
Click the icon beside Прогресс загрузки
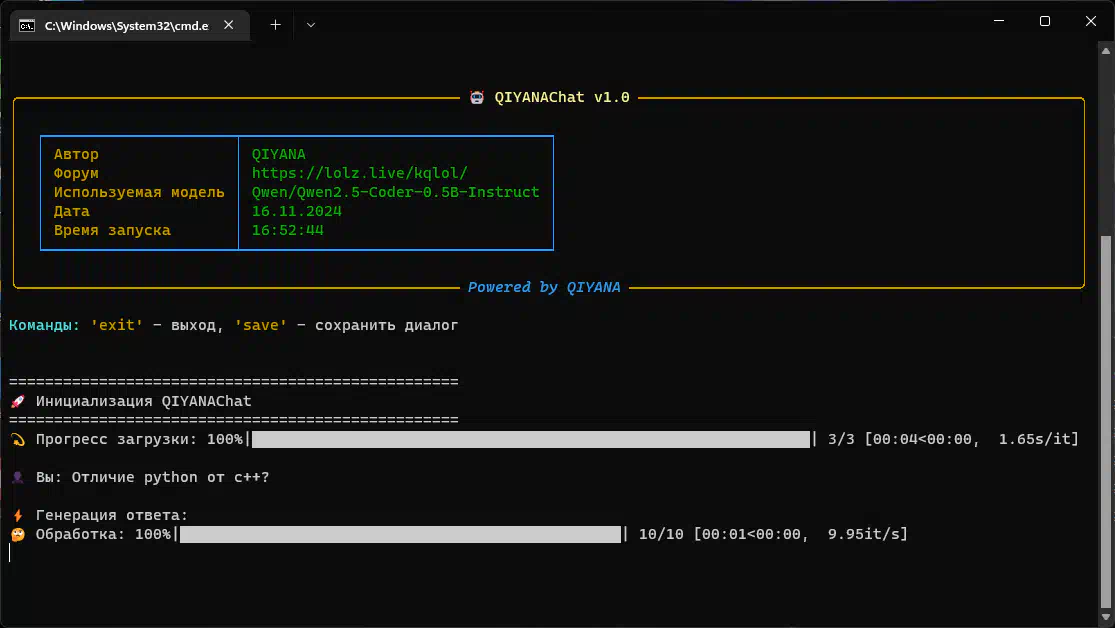point(18,440)
